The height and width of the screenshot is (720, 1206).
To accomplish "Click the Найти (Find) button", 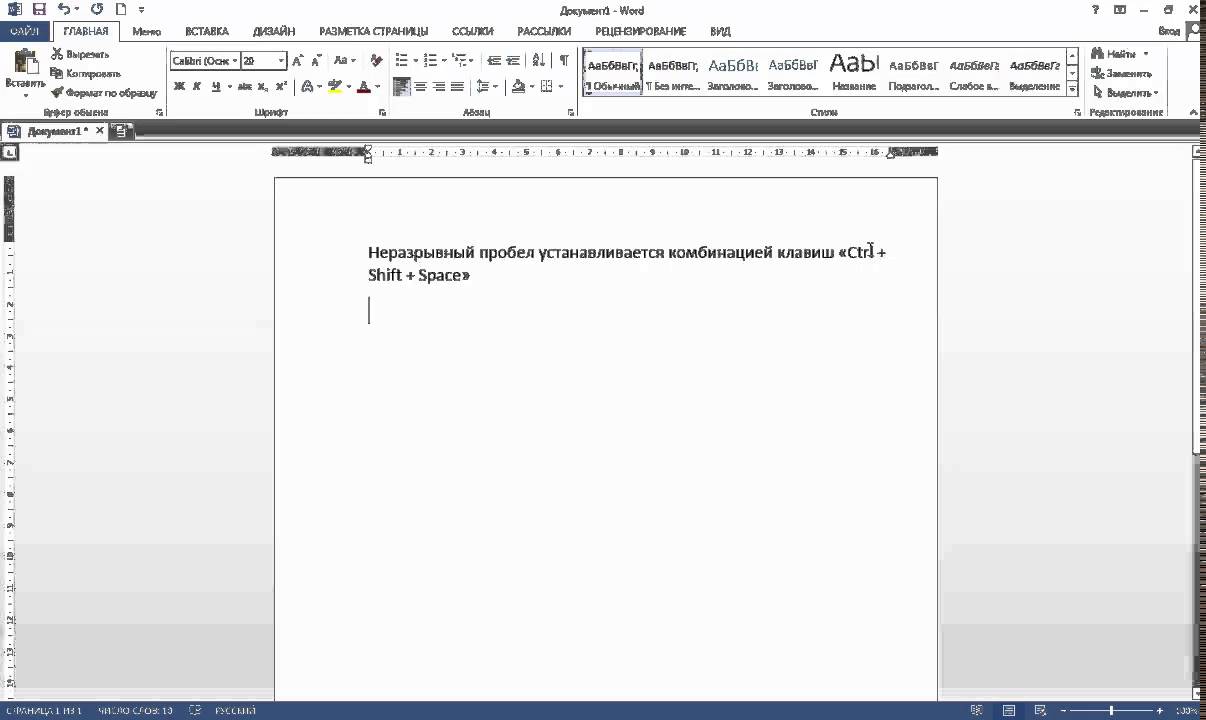I will click(1119, 54).
